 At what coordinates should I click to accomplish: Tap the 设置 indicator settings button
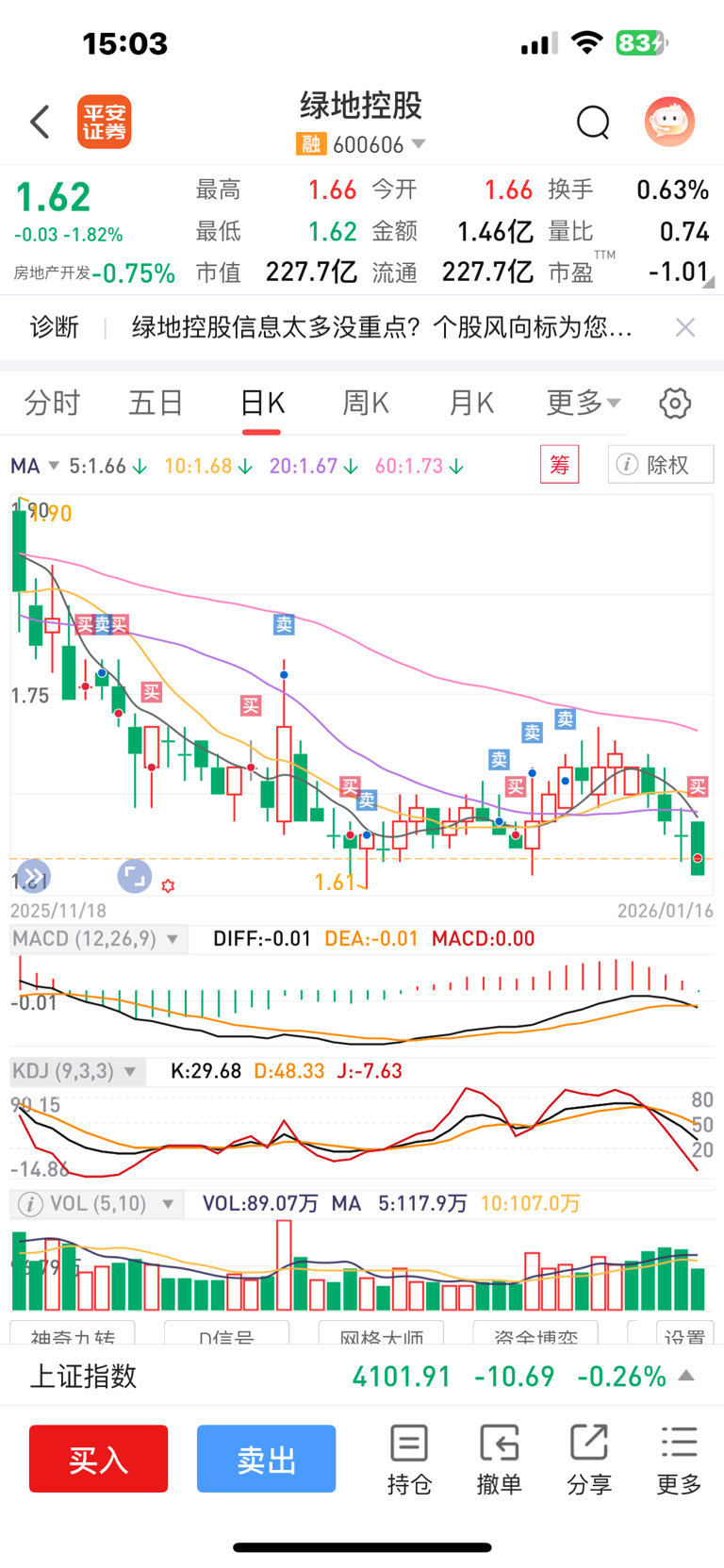(684, 1334)
